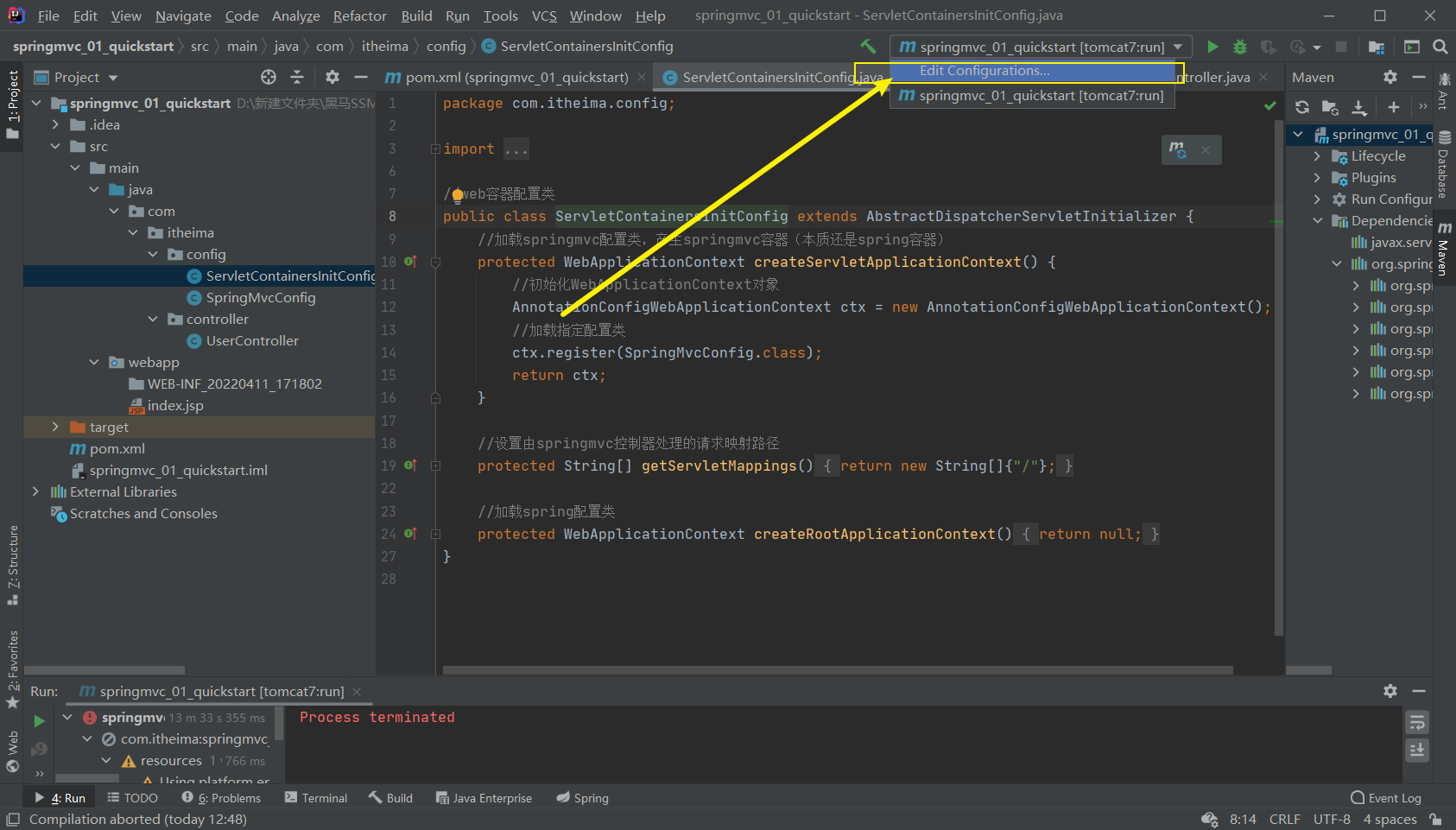Open the TODO tool tab
Screen dimensions: 1456x830
click(133, 798)
